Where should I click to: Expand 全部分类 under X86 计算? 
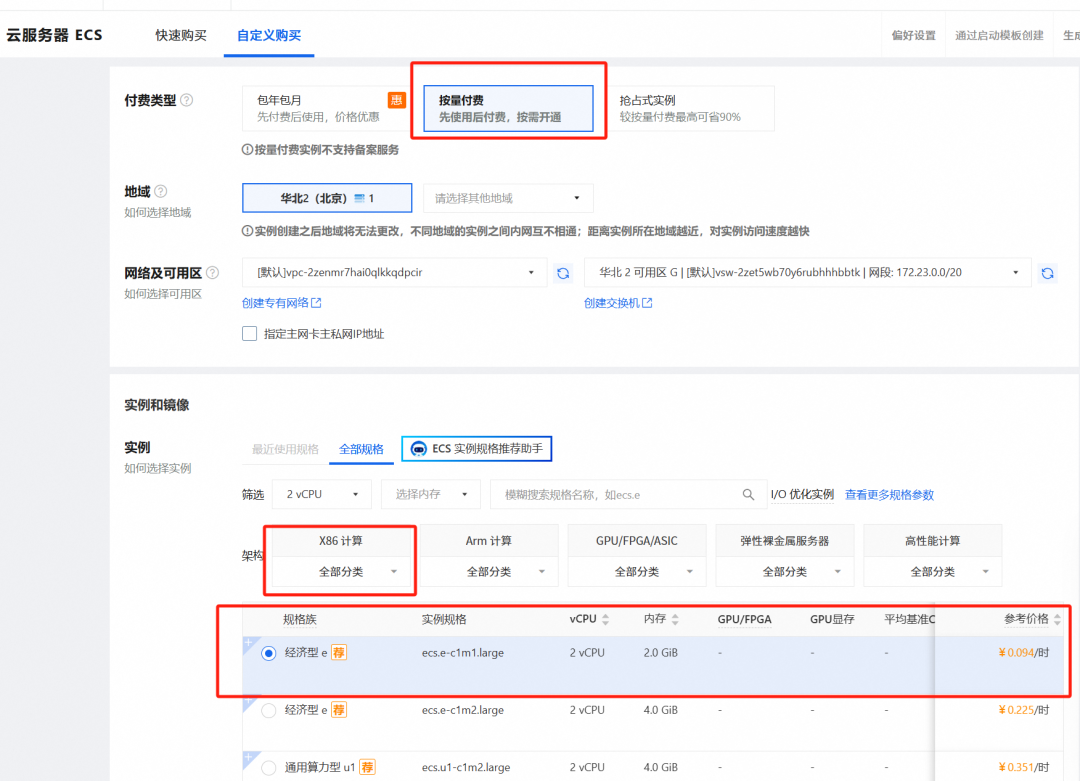point(342,572)
